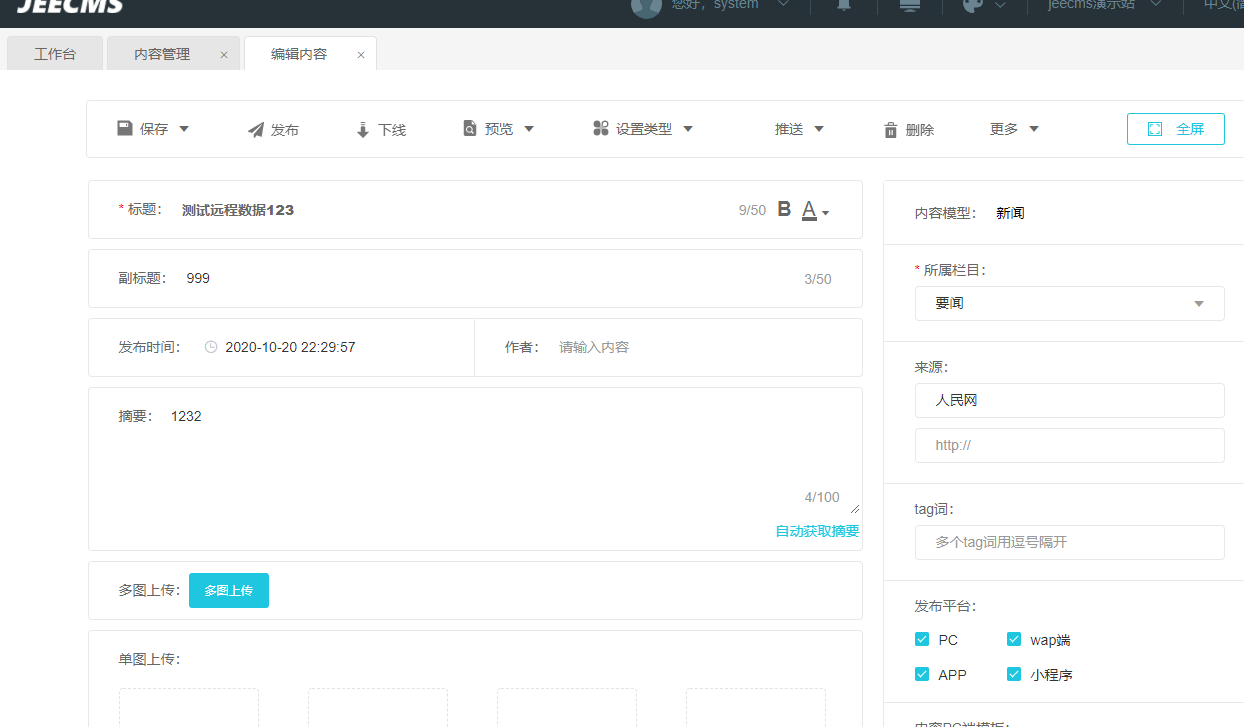Uncheck the APP platform checkbox
1244x727 pixels.
(922, 674)
